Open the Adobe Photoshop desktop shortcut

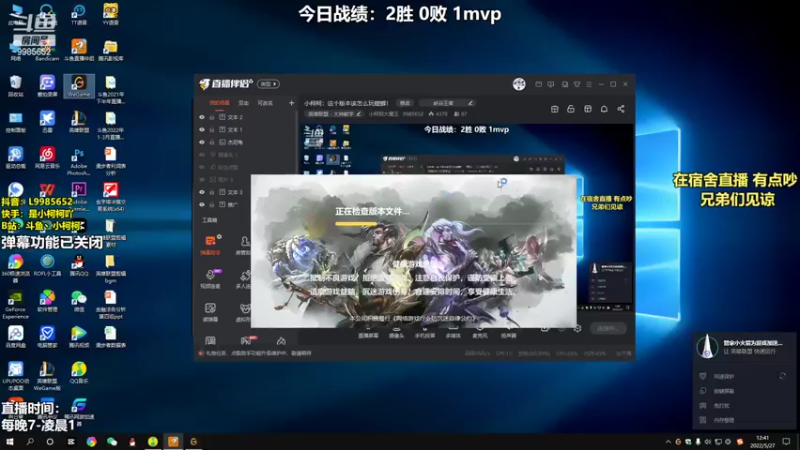(79, 162)
